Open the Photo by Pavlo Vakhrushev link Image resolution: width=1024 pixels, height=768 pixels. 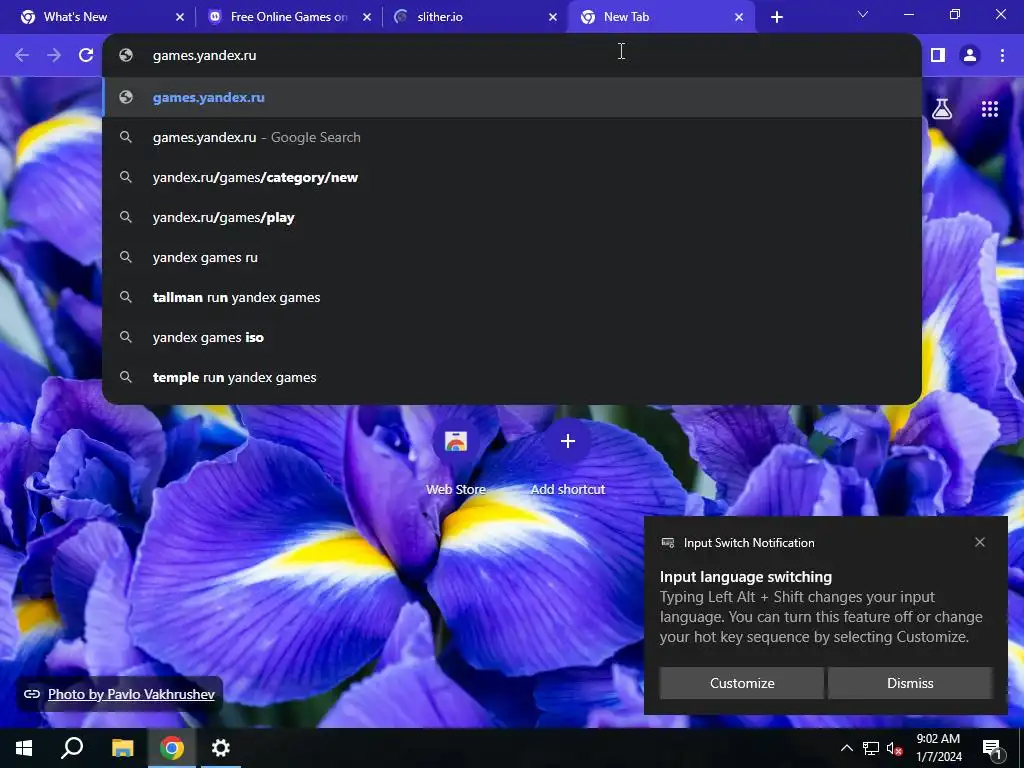(131, 694)
